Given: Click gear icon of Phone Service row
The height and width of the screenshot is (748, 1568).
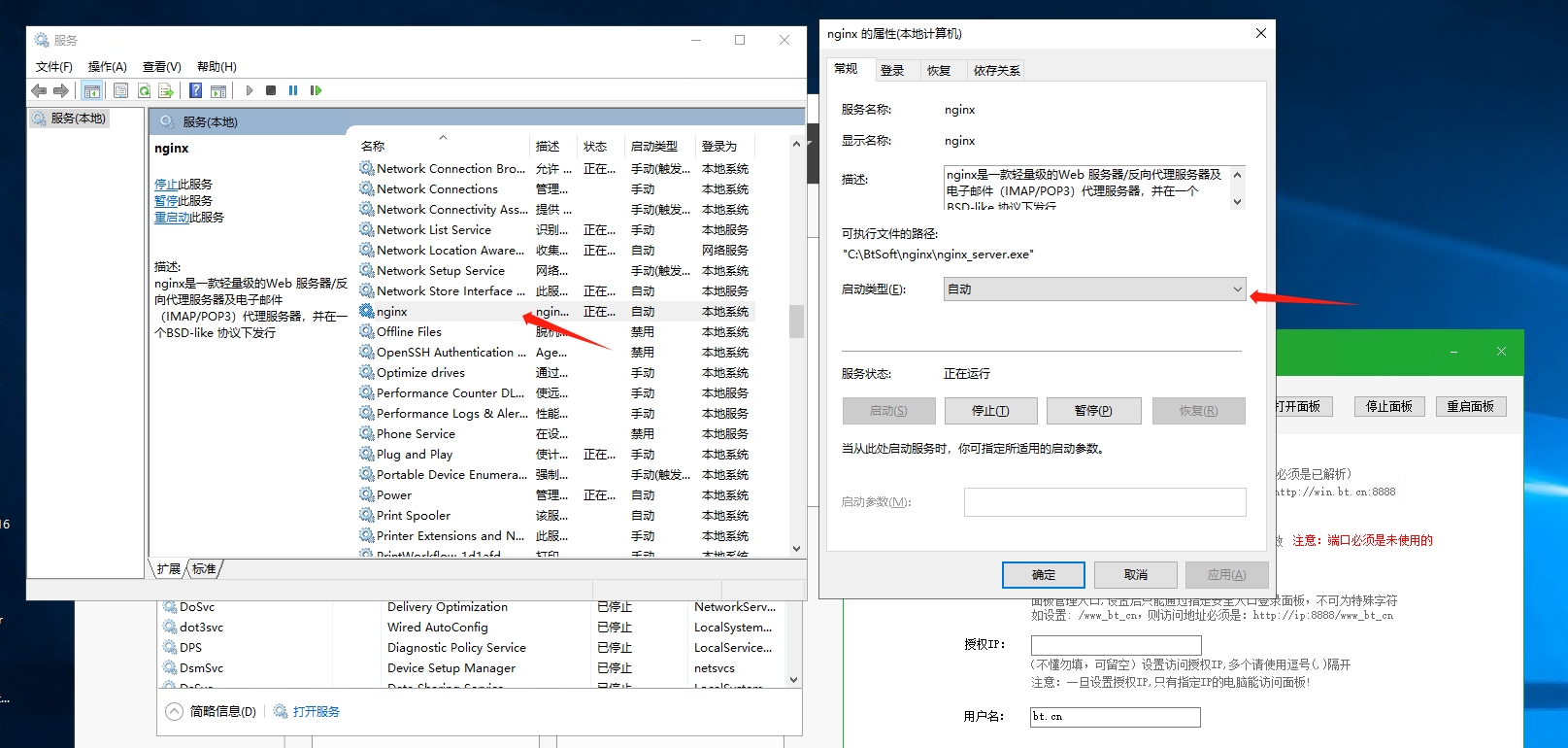Looking at the screenshot, I should click(366, 433).
